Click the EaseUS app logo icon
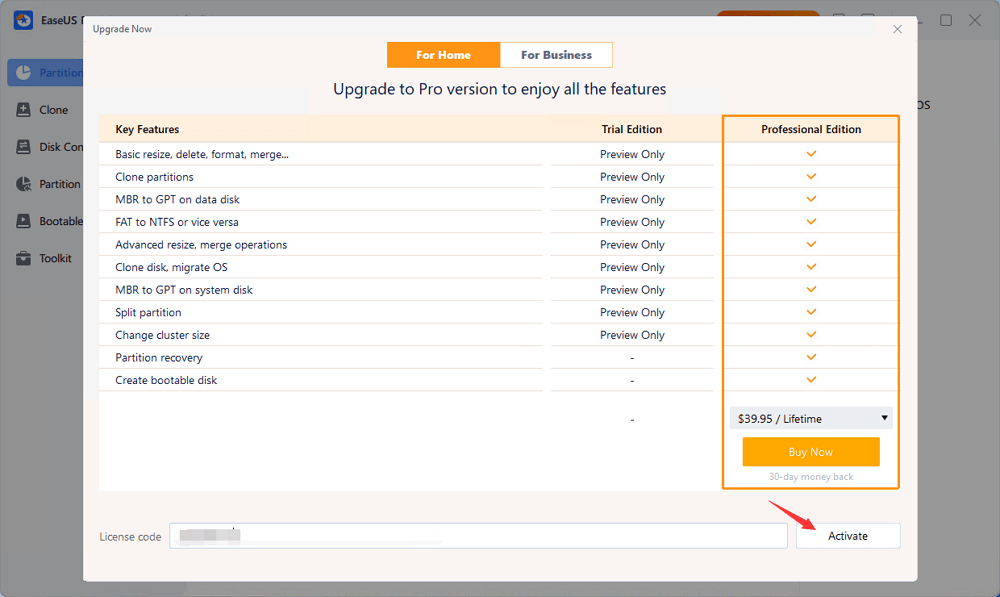Screen dimensions: 1000x597 click(24, 20)
